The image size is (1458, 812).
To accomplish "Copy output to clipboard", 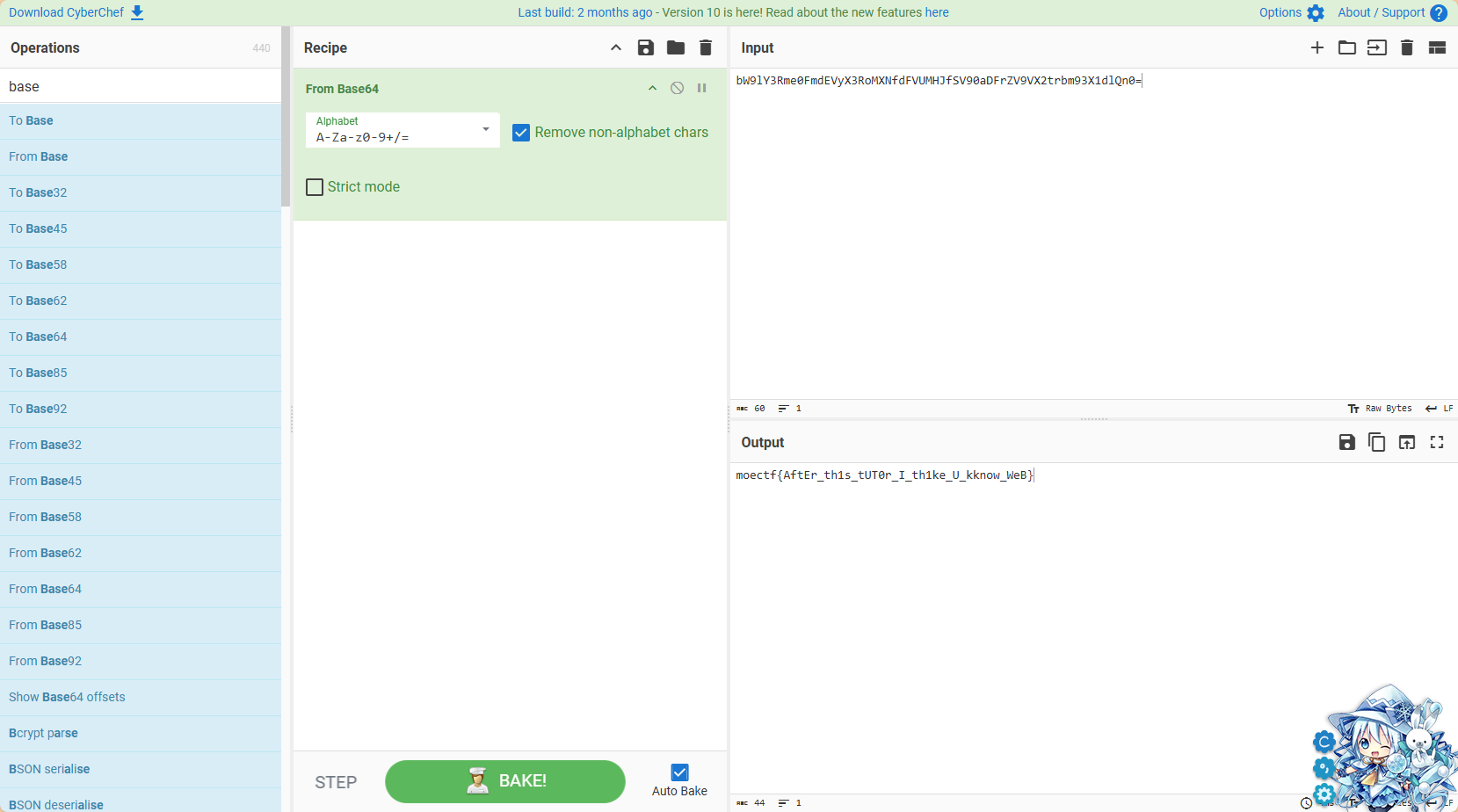I will (x=1377, y=442).
